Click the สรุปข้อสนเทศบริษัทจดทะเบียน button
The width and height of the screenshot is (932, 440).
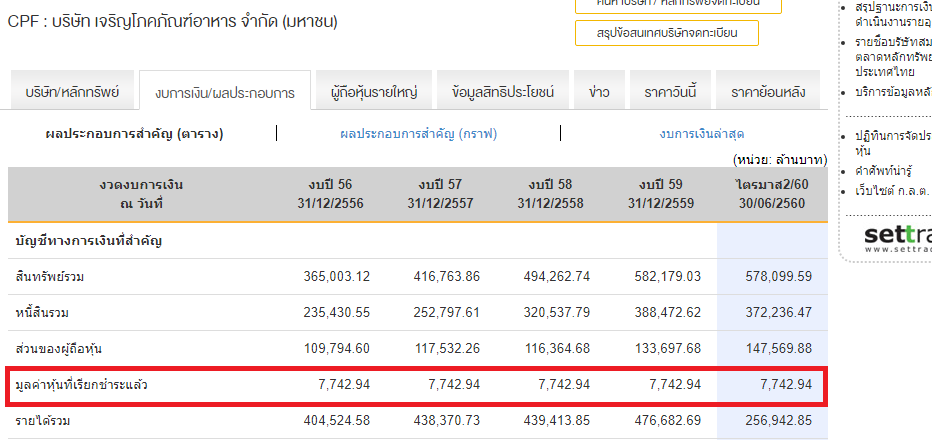coord(666,33)
